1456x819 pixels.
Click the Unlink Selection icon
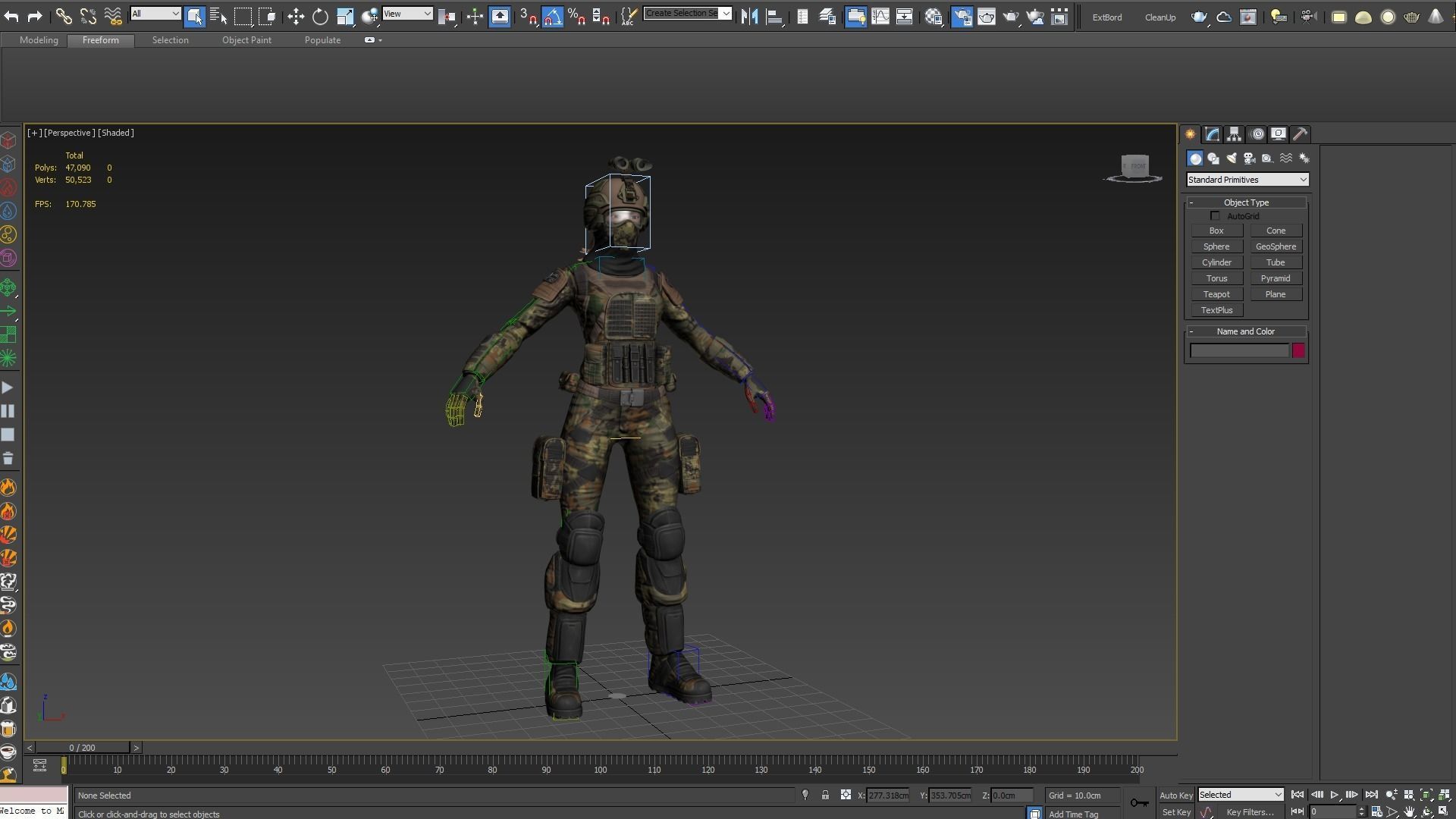pos(88,16)
